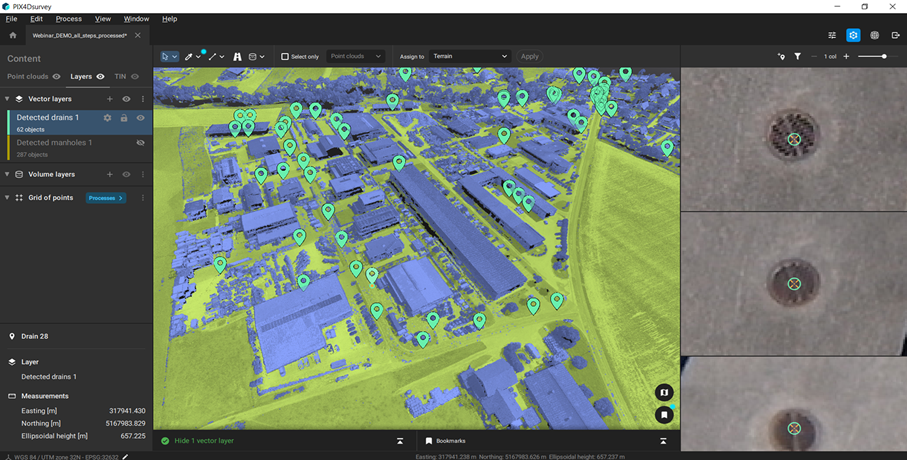Viewport: 907px width, 460px height.
Task: Open the Help menu
Action: coord(169,19)
